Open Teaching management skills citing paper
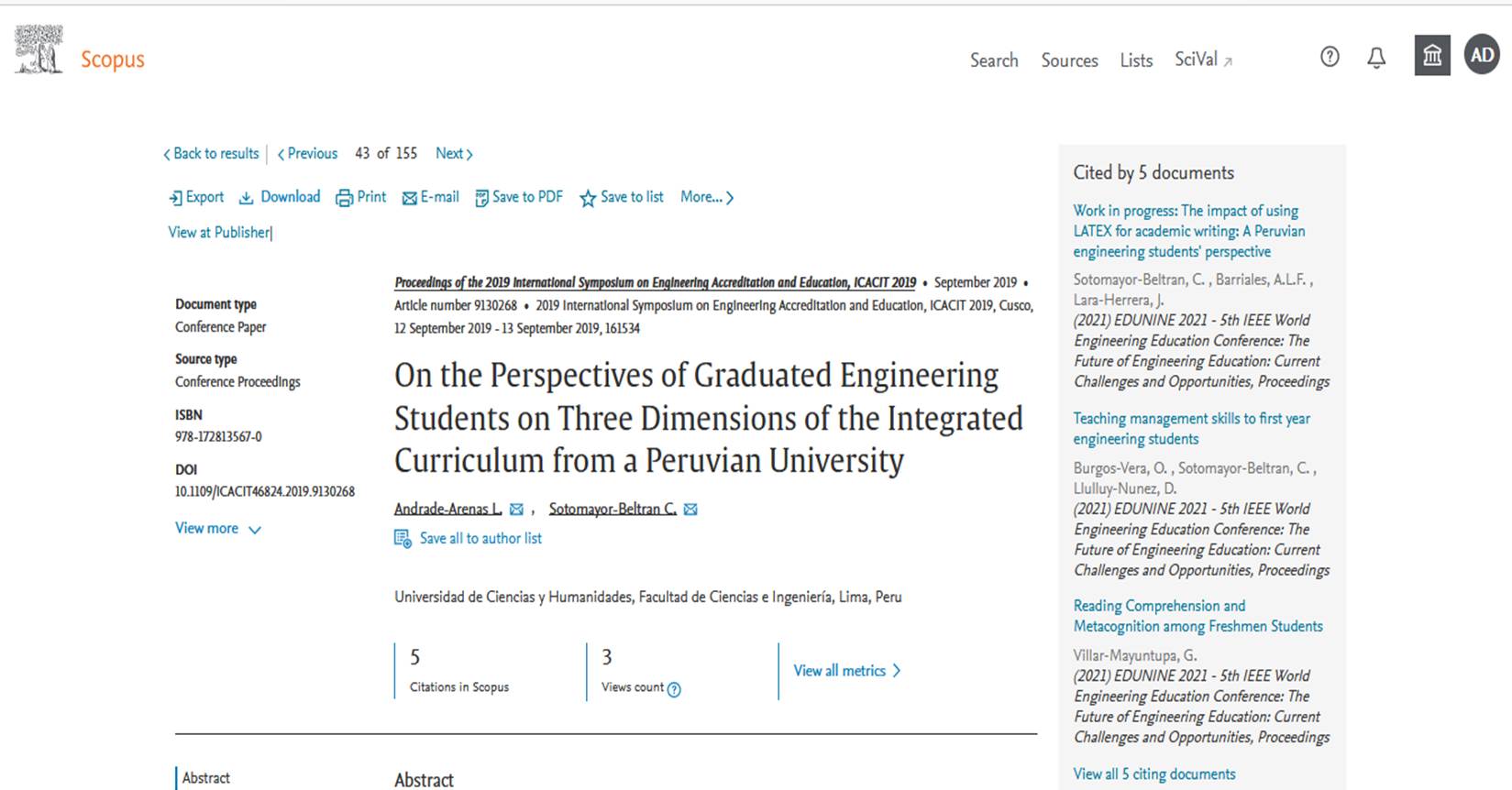 pos(1191,429)
